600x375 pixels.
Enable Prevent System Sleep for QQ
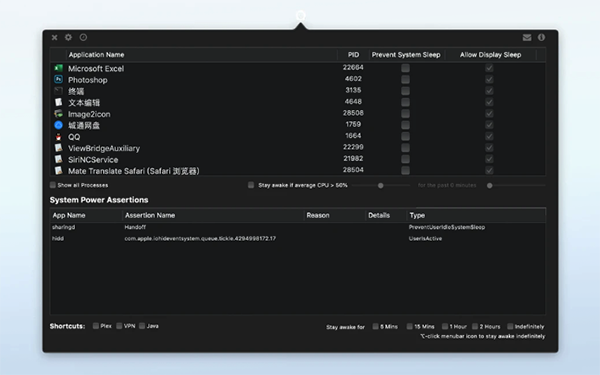(405, 136)
